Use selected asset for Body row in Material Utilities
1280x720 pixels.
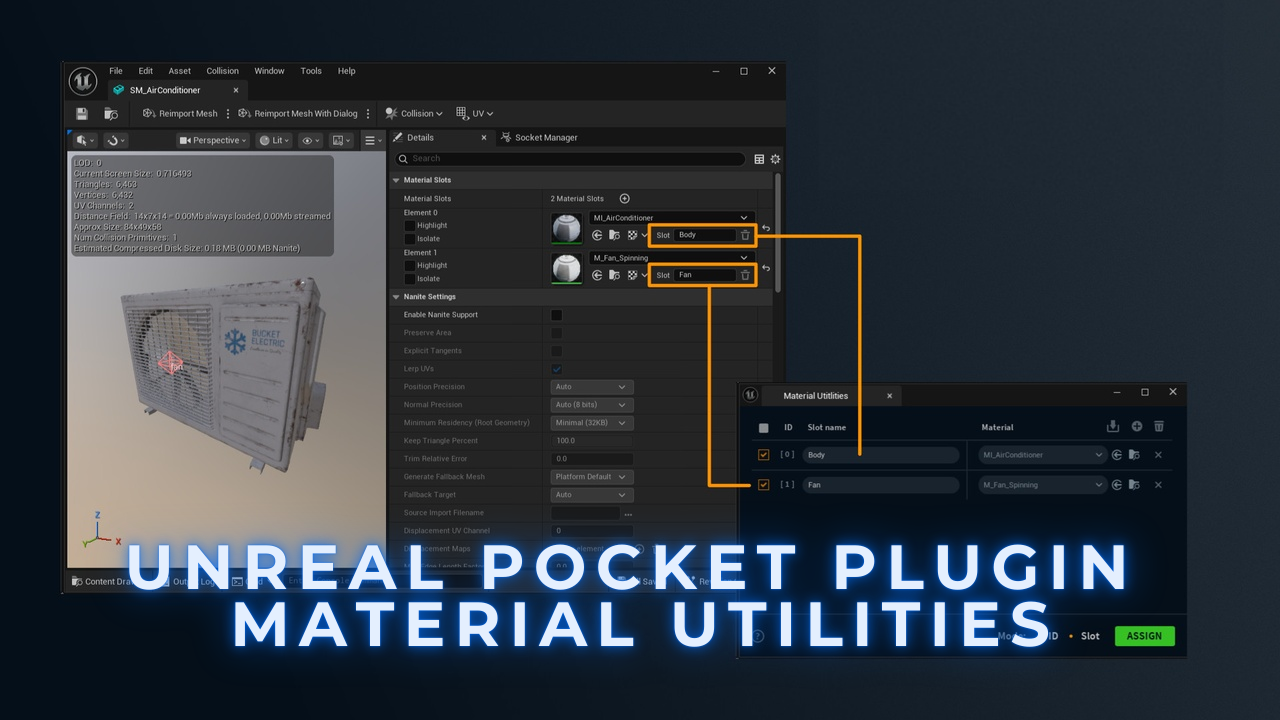1117,455
